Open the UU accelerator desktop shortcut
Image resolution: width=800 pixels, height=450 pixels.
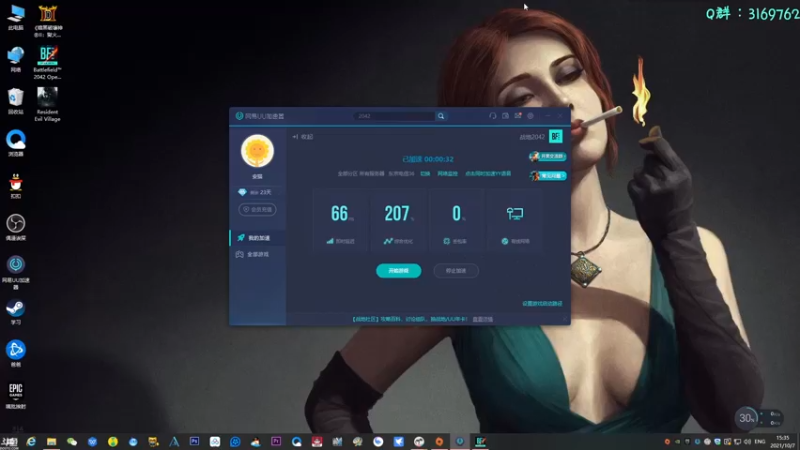click(16, 273)
